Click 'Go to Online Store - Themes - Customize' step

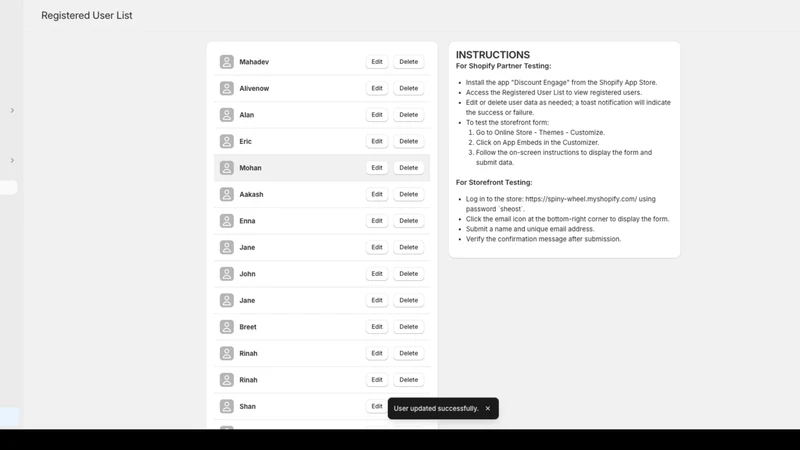(540, 132)
